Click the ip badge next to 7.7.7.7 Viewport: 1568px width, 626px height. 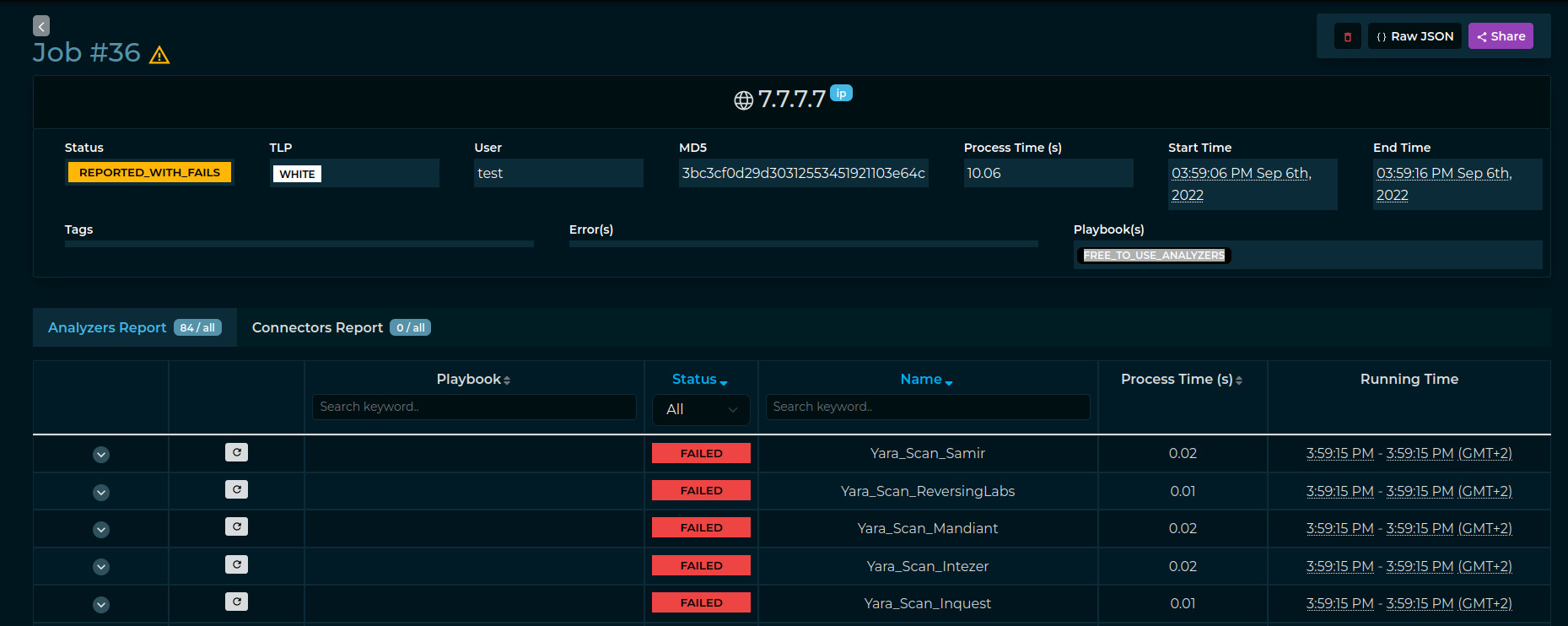coord(841,93)
